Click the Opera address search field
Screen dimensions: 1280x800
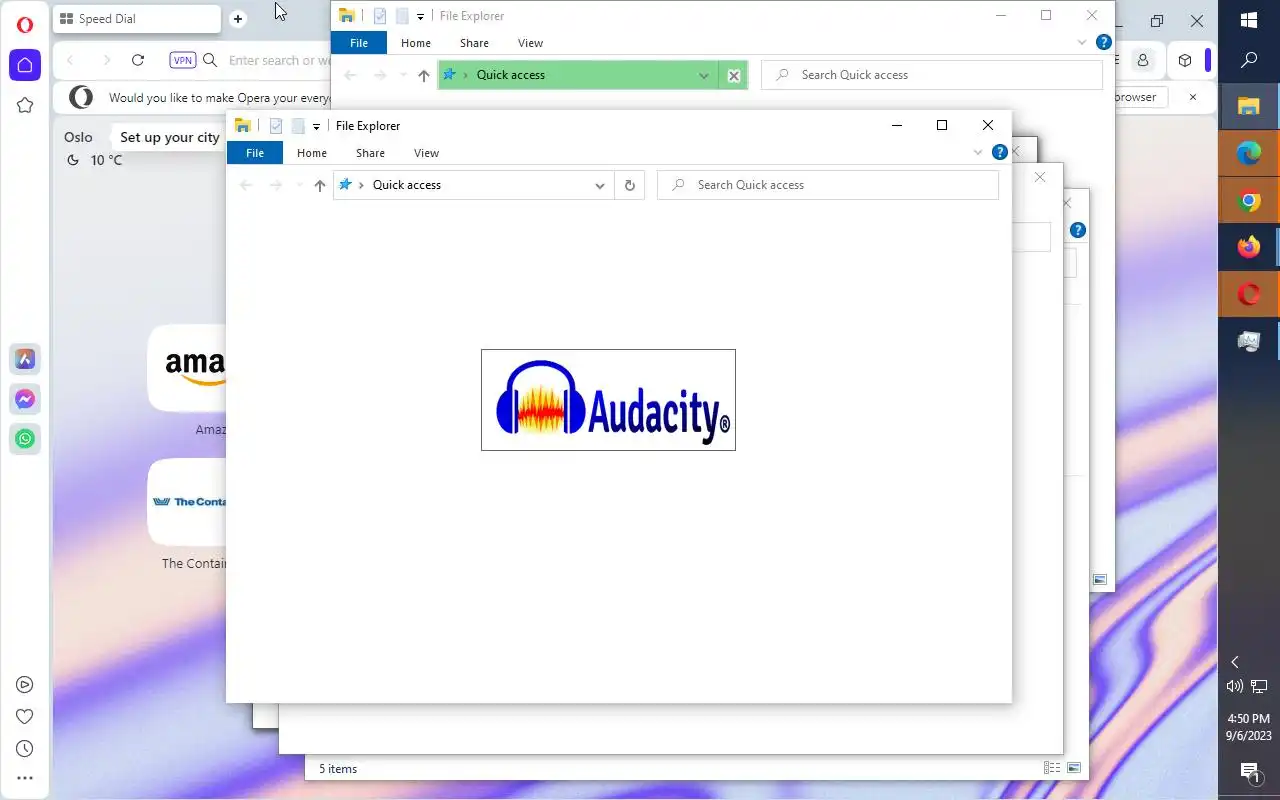280,60
